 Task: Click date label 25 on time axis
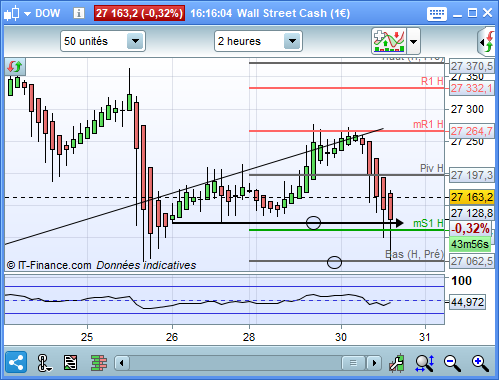(x=87, y=337)
